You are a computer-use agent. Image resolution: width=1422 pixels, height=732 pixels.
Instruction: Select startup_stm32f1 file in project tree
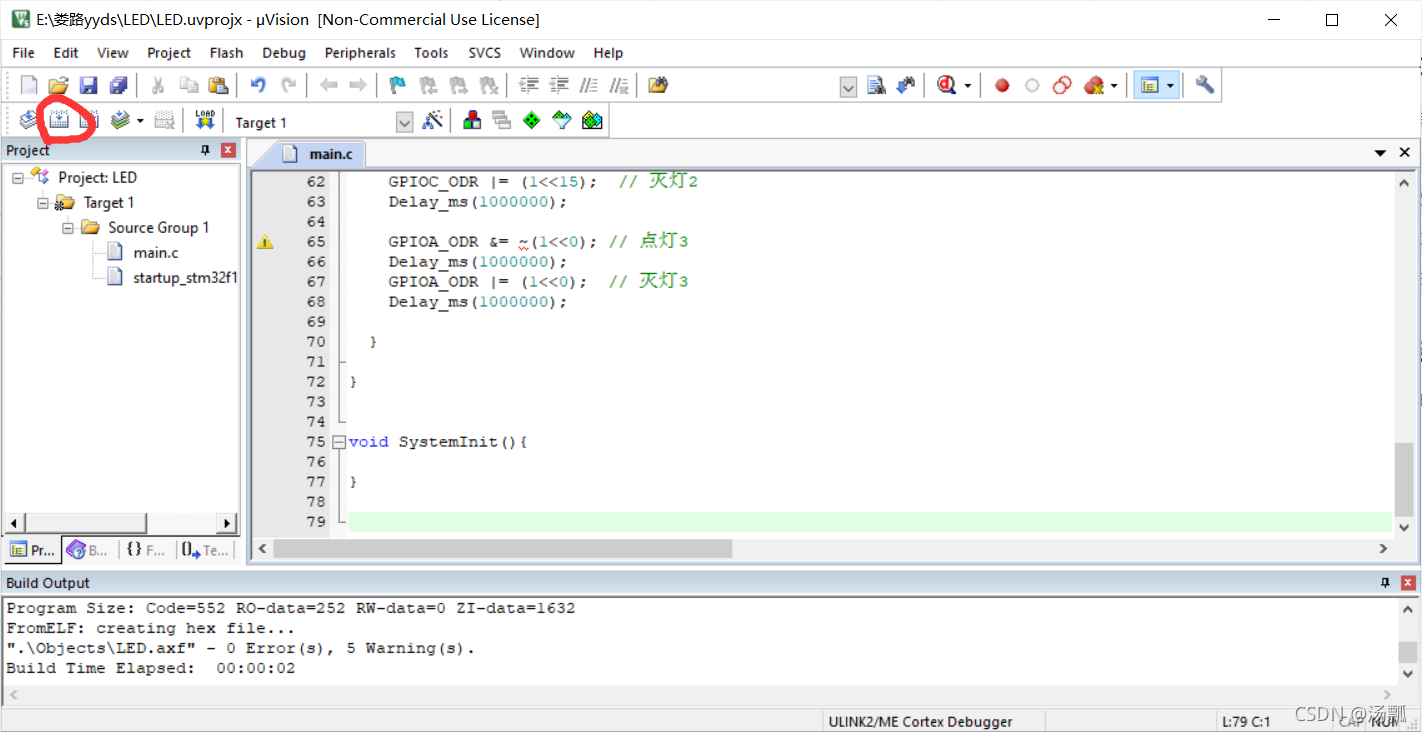coord(185,278)
